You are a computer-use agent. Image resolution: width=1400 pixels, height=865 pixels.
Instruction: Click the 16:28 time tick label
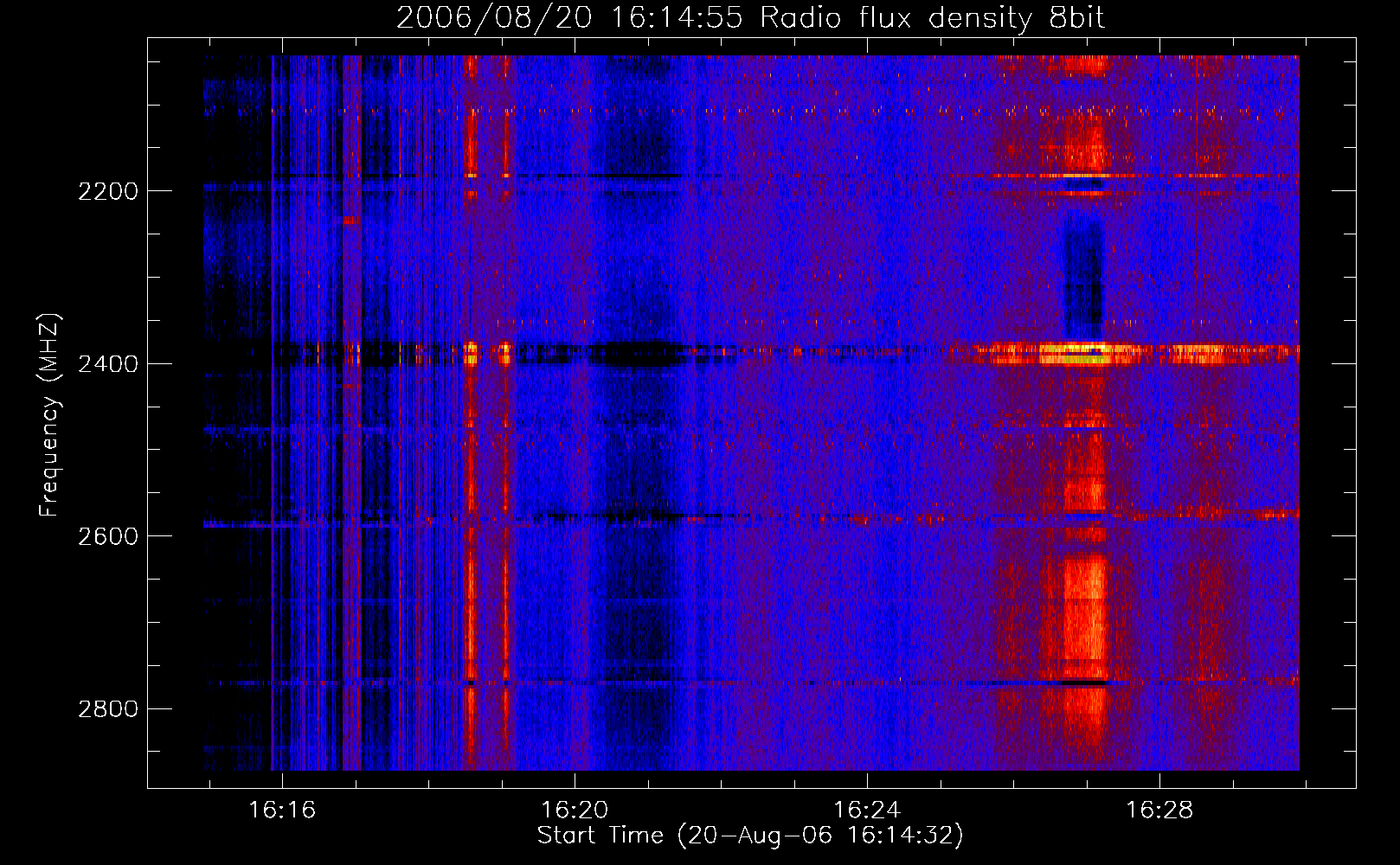[1159, 811]
